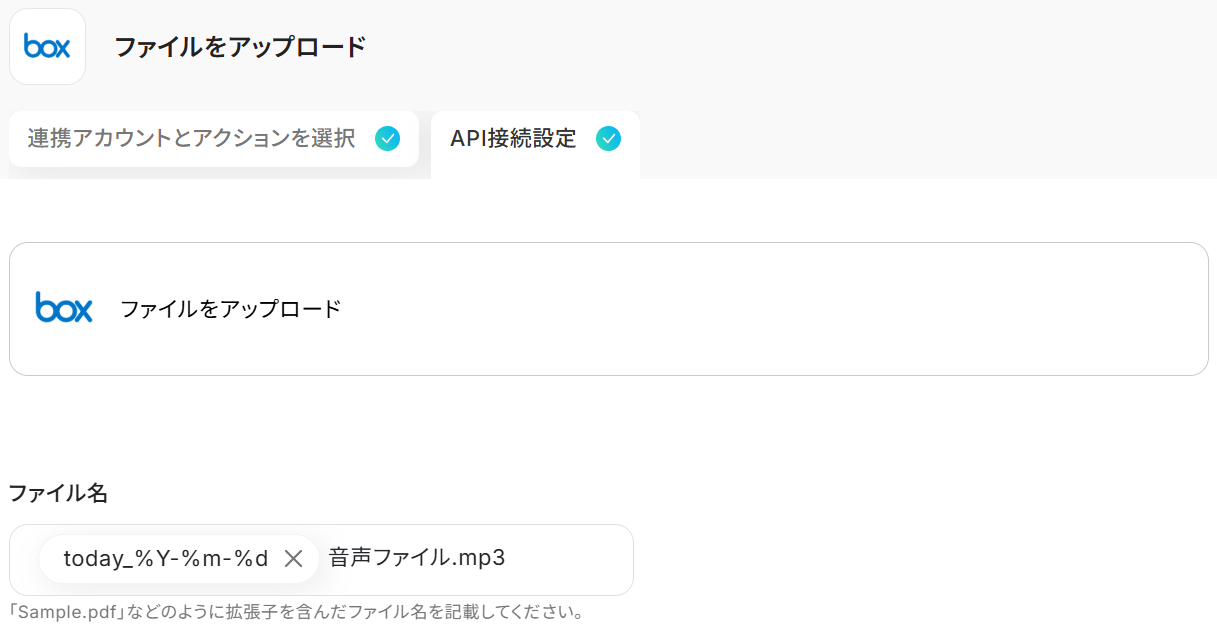Click the Box logo in the page header
Image resolution: width=1217 pixels, height=630 pixels.
[47, 46]
